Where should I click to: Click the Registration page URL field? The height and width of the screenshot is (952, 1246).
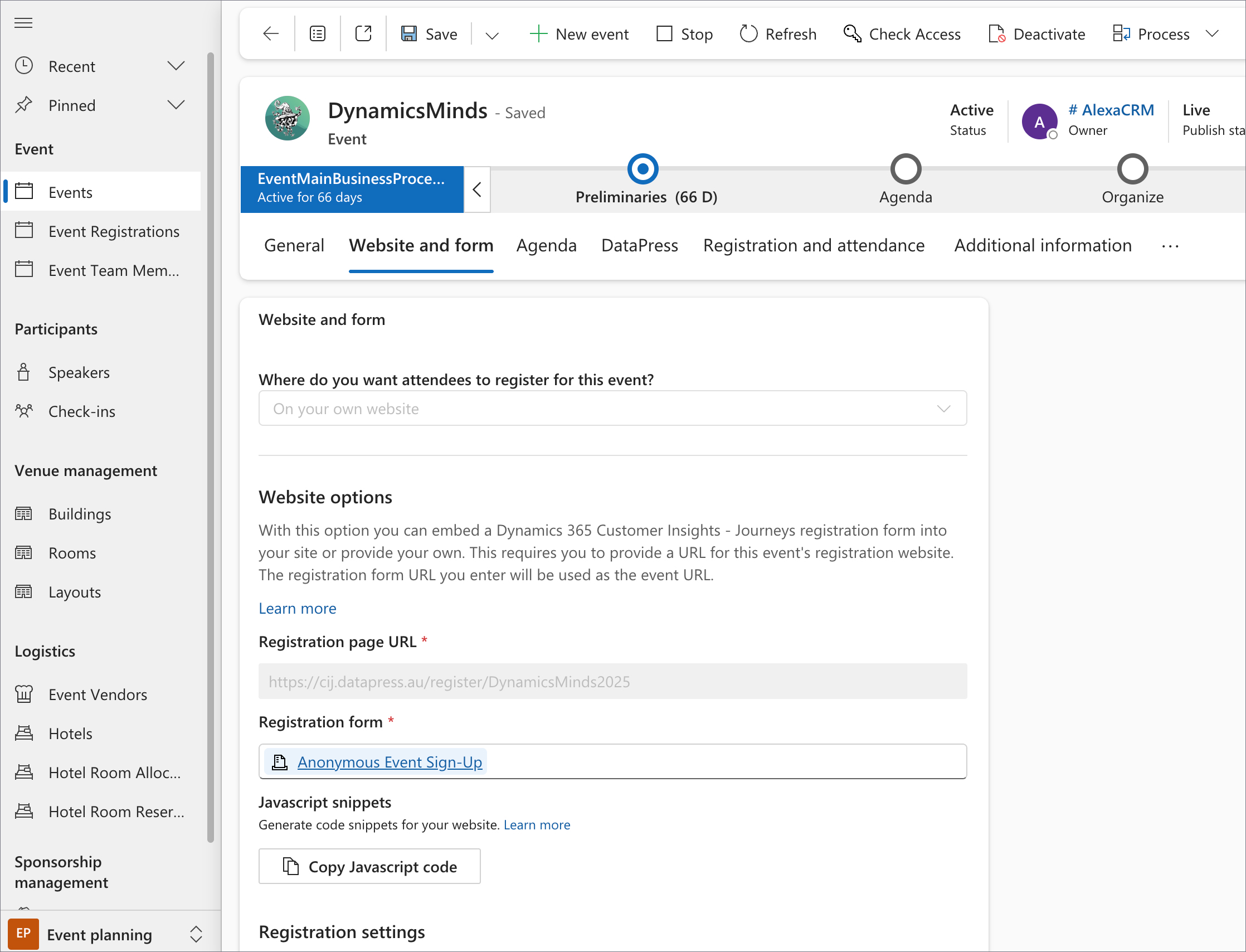coord(612,681)
